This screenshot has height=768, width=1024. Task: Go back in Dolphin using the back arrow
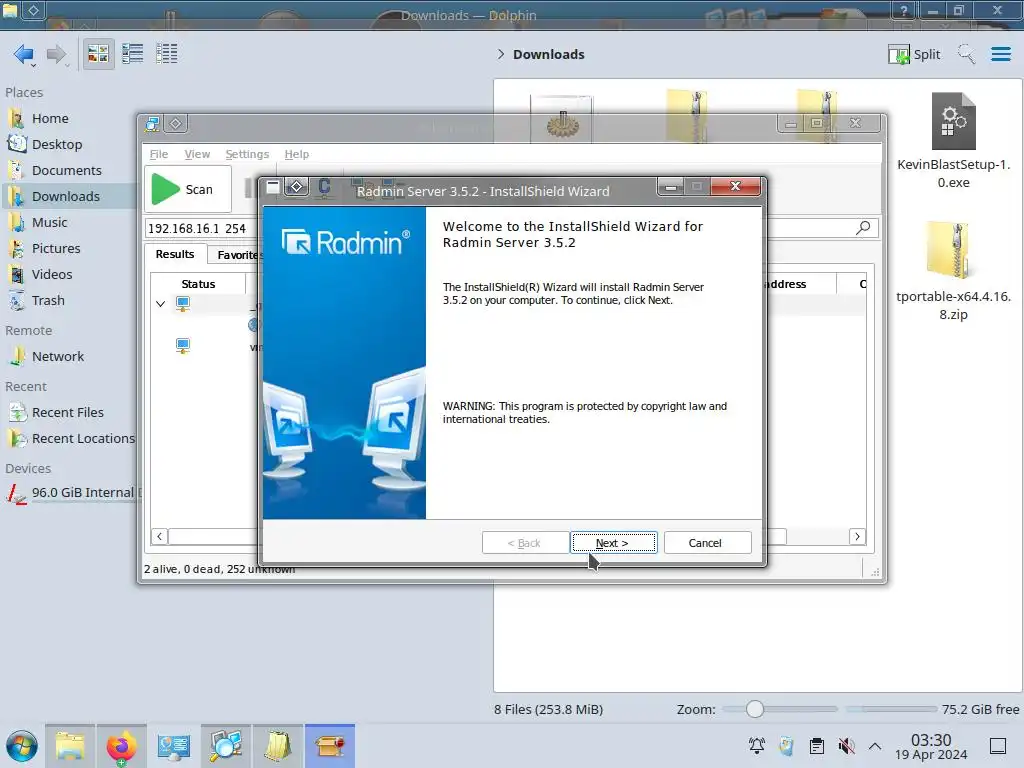[x=24, y=54]
